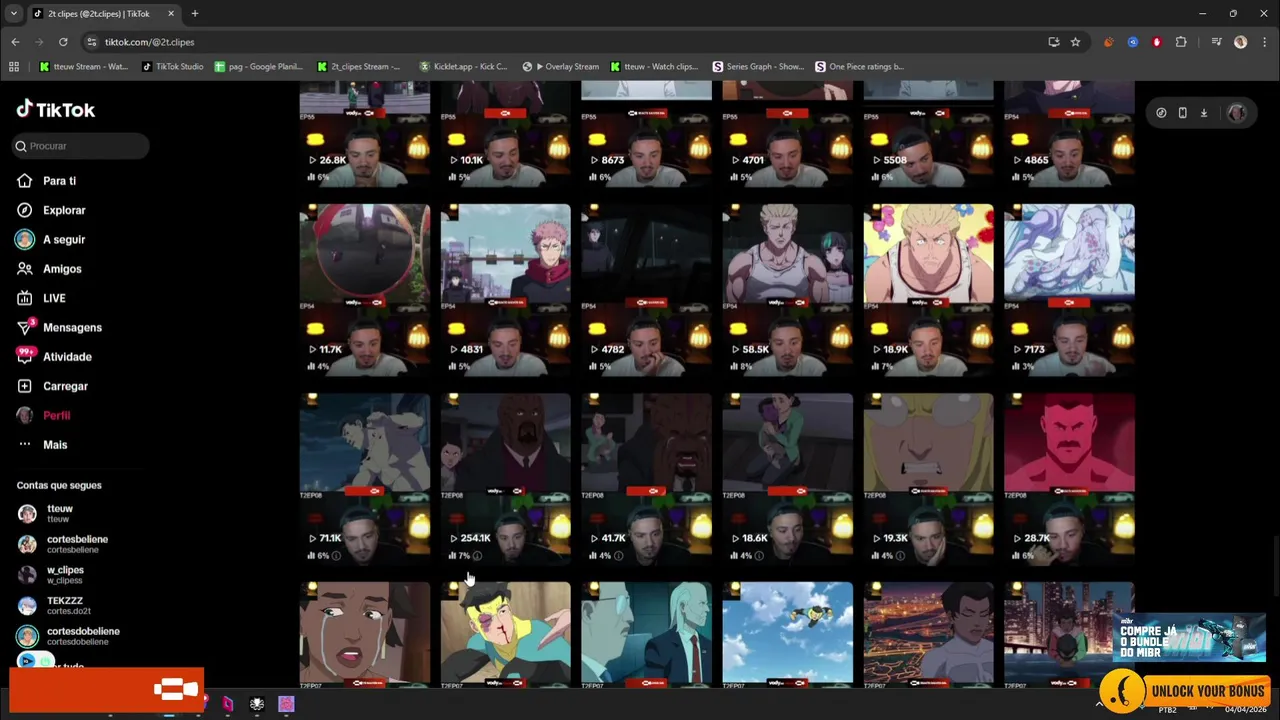
Task: Reload the TikTok page
Action: 63,42
